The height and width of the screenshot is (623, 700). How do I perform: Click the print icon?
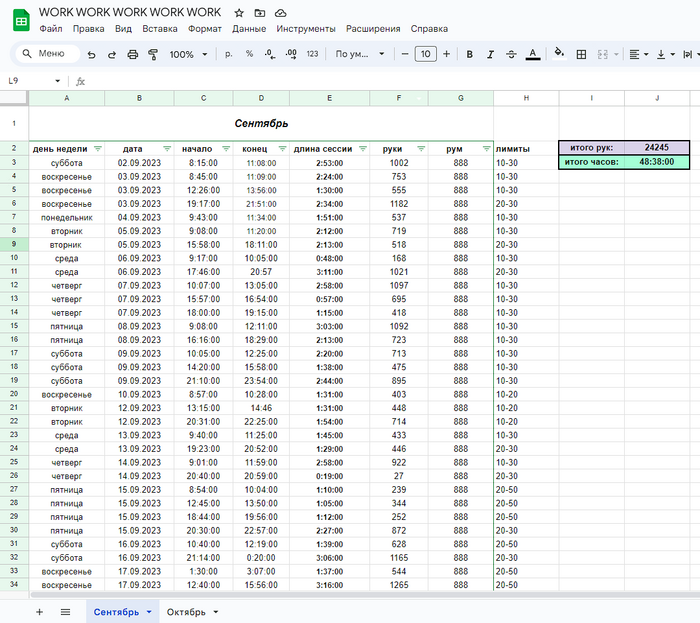[x=132, y=54]
